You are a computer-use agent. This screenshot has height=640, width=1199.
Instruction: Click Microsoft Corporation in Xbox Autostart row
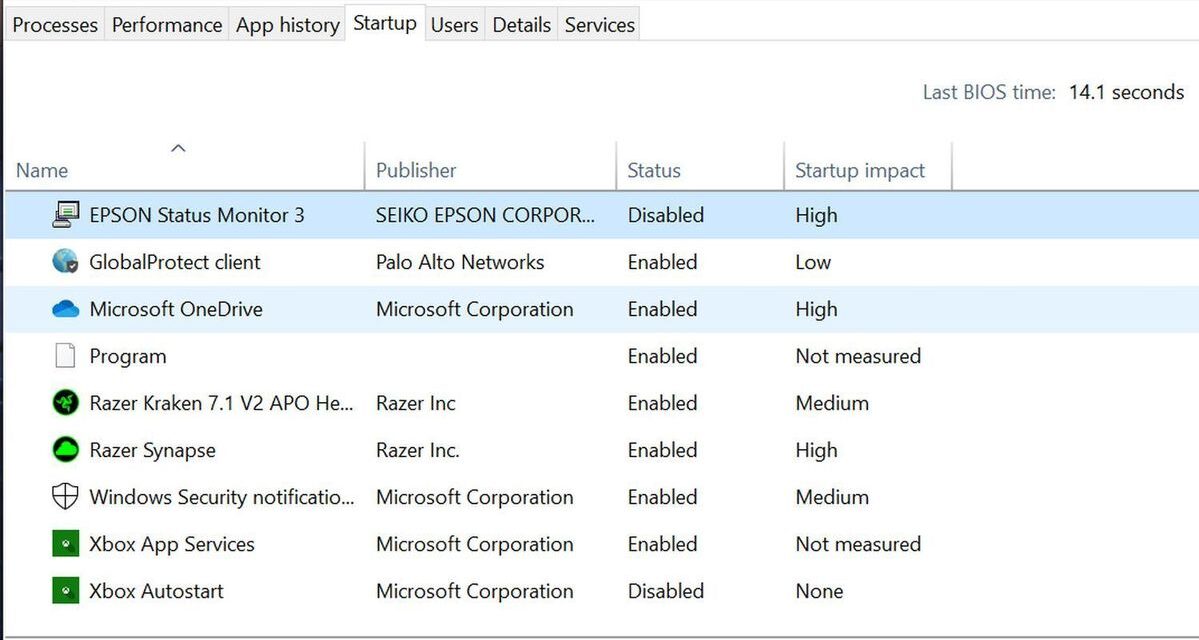coord(474,591)
